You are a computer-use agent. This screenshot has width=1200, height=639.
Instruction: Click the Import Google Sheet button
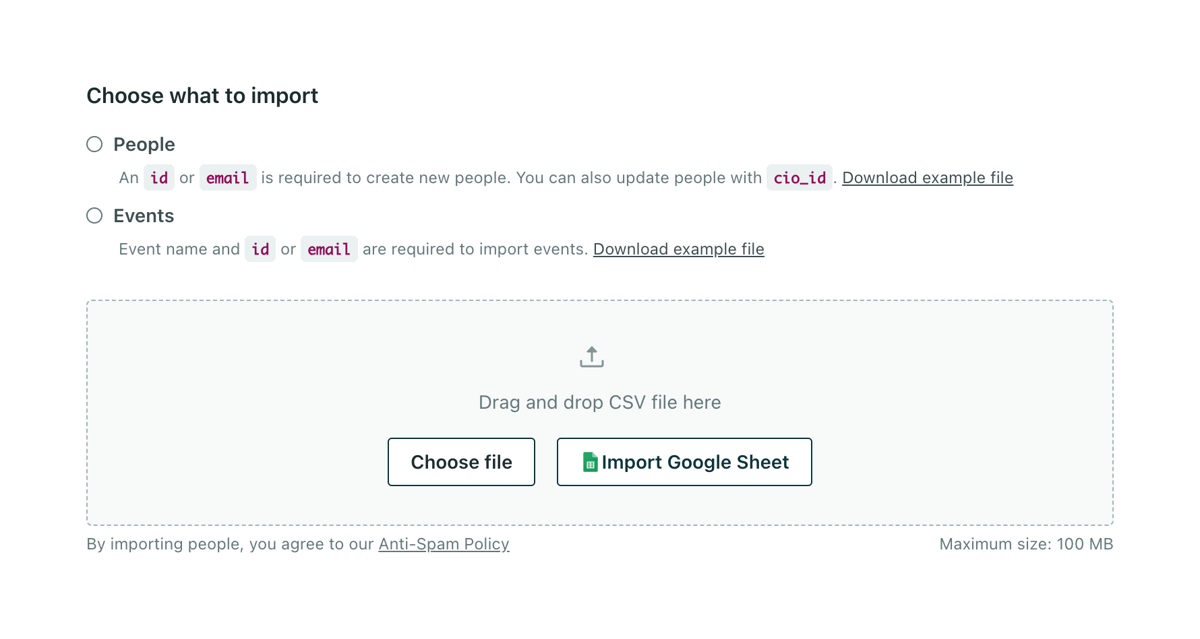click(x=684, y=461)
